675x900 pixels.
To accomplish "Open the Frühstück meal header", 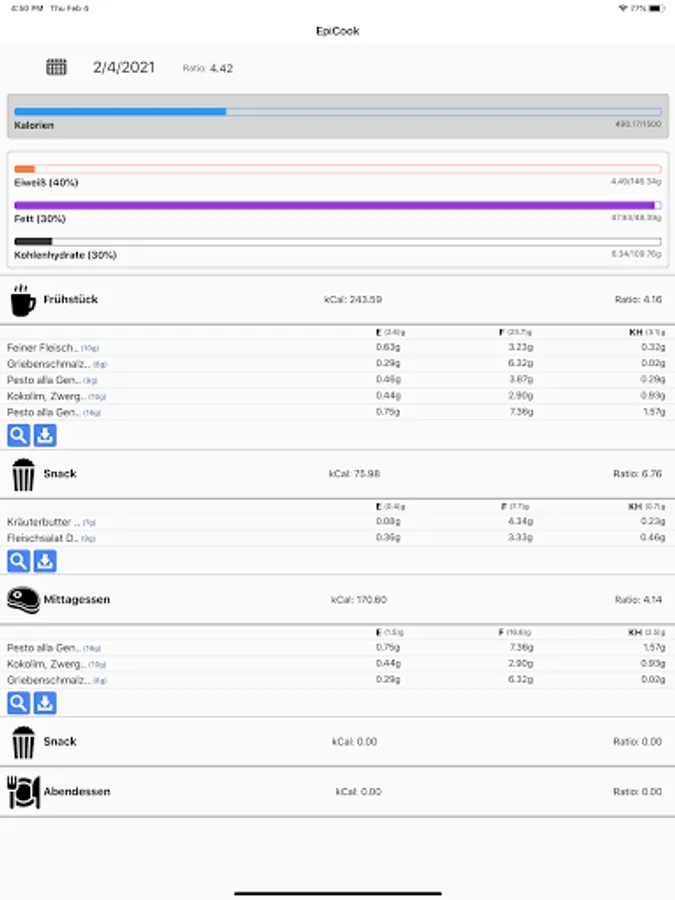I will click(338, 300).
